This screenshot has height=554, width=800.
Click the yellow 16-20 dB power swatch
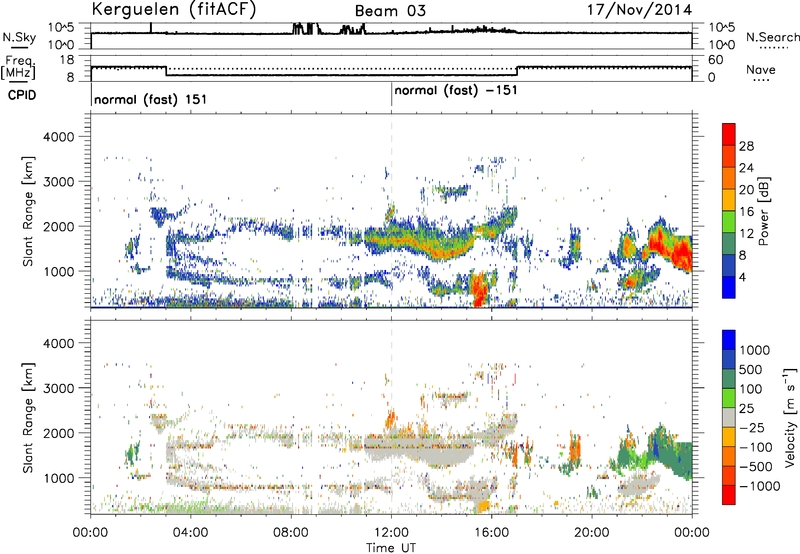pyautogui.click(x=729, y=200)
